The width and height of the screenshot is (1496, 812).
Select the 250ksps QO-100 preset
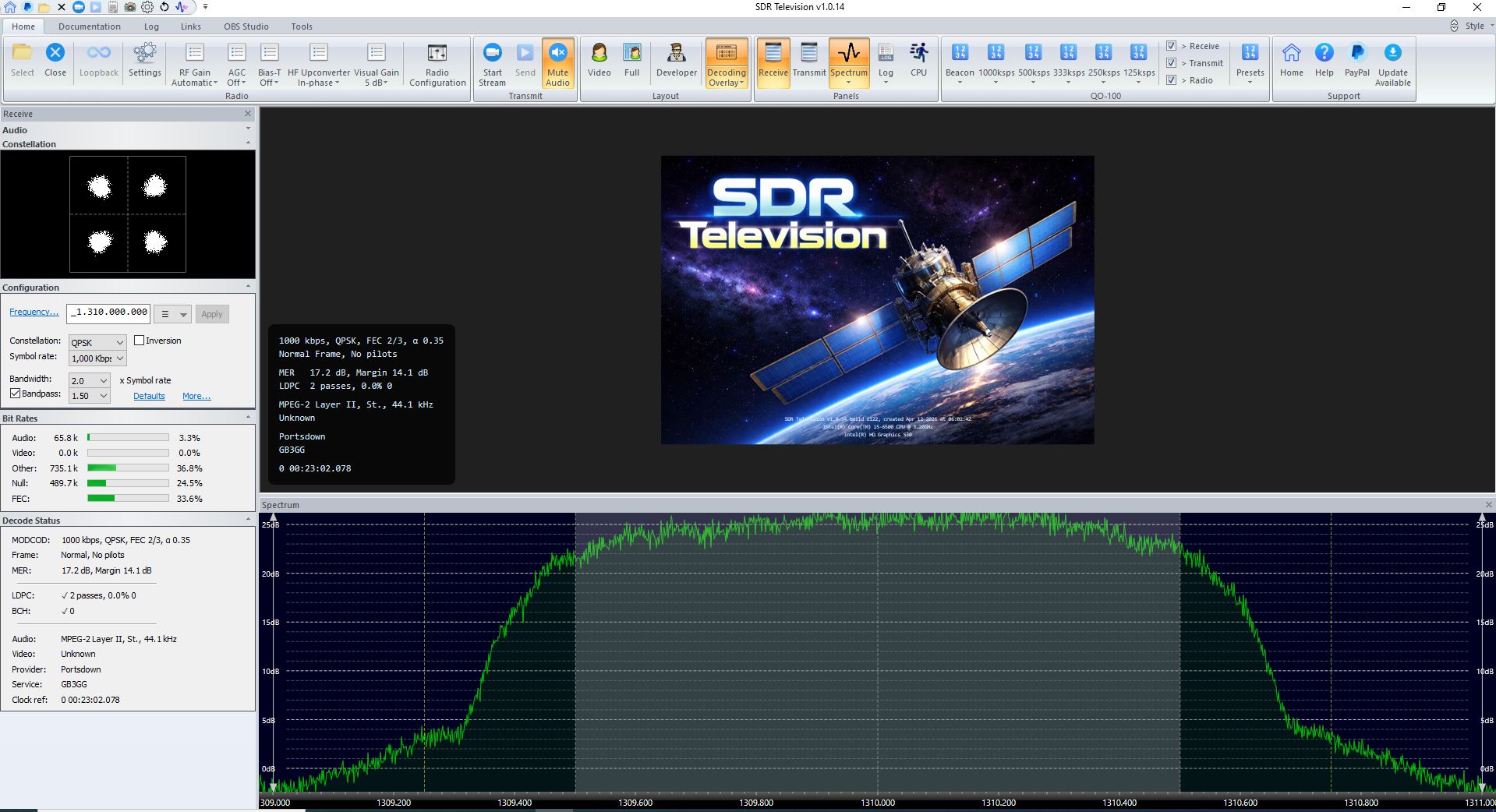(1104, 64)
